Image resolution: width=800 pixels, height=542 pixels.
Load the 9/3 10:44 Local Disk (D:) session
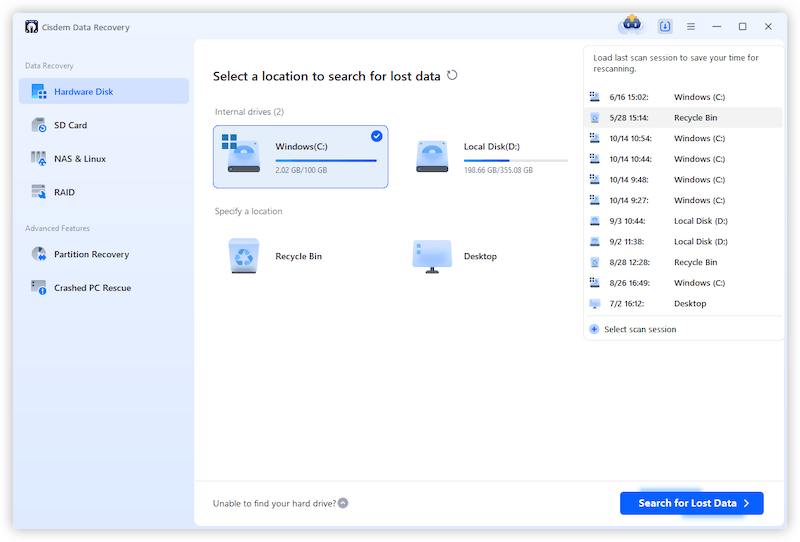(683, 221)
